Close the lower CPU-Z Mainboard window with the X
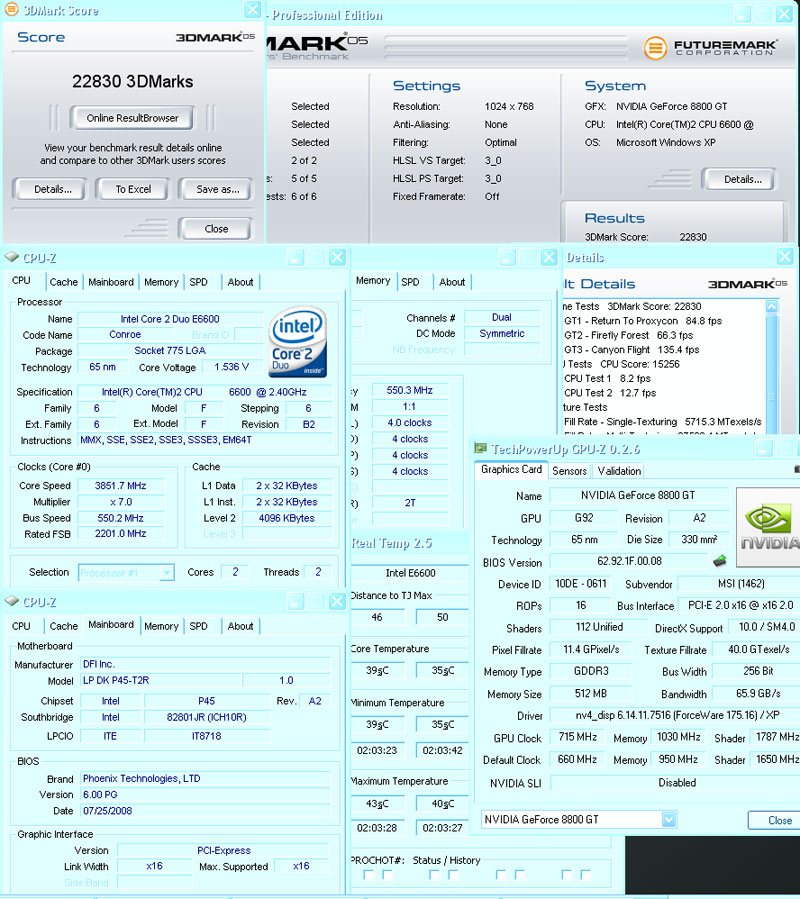Viewport: 800px width, 899px height. pyautogui.click(x=337, y=601)
